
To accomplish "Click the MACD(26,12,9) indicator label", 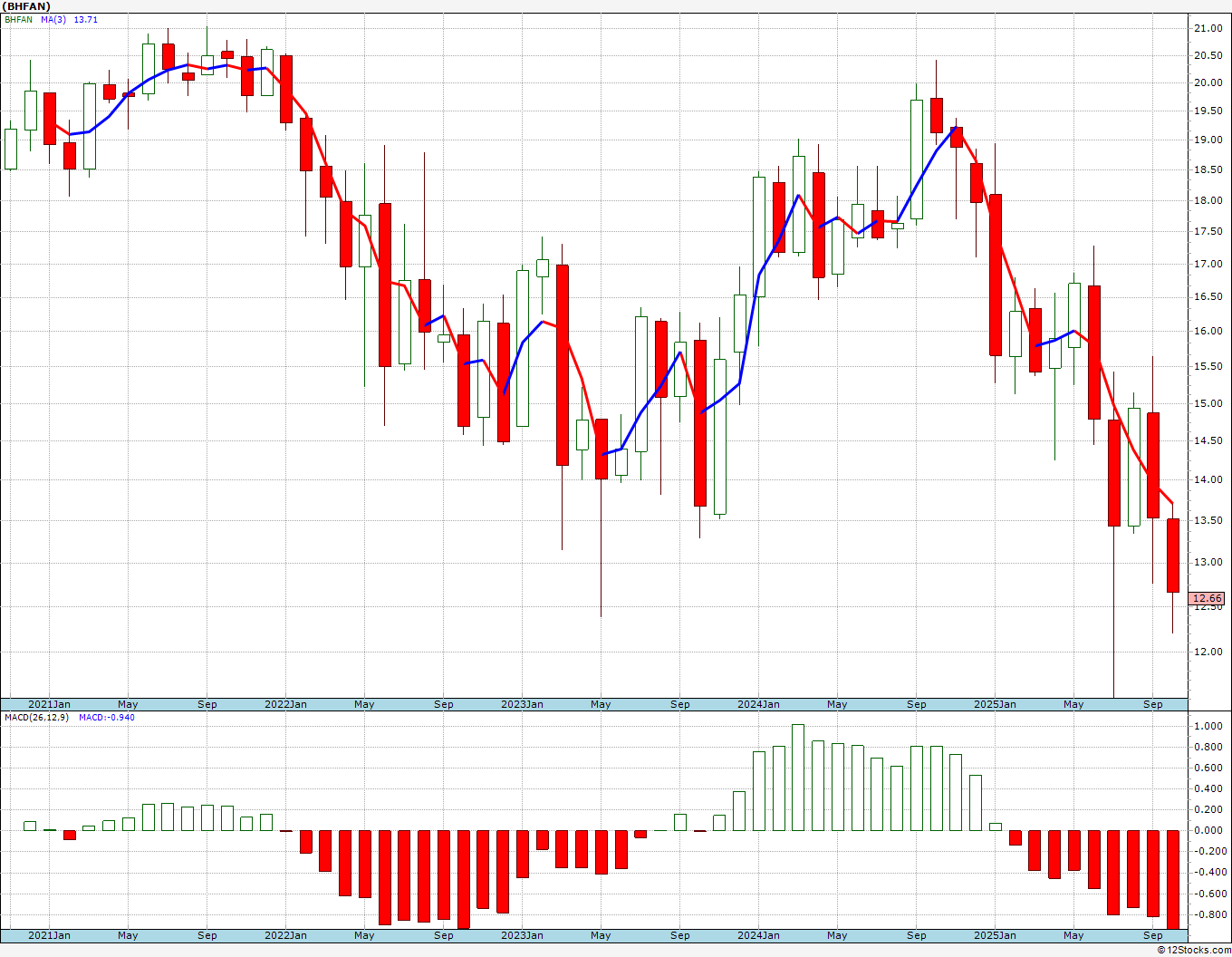I will coord(38,718).
